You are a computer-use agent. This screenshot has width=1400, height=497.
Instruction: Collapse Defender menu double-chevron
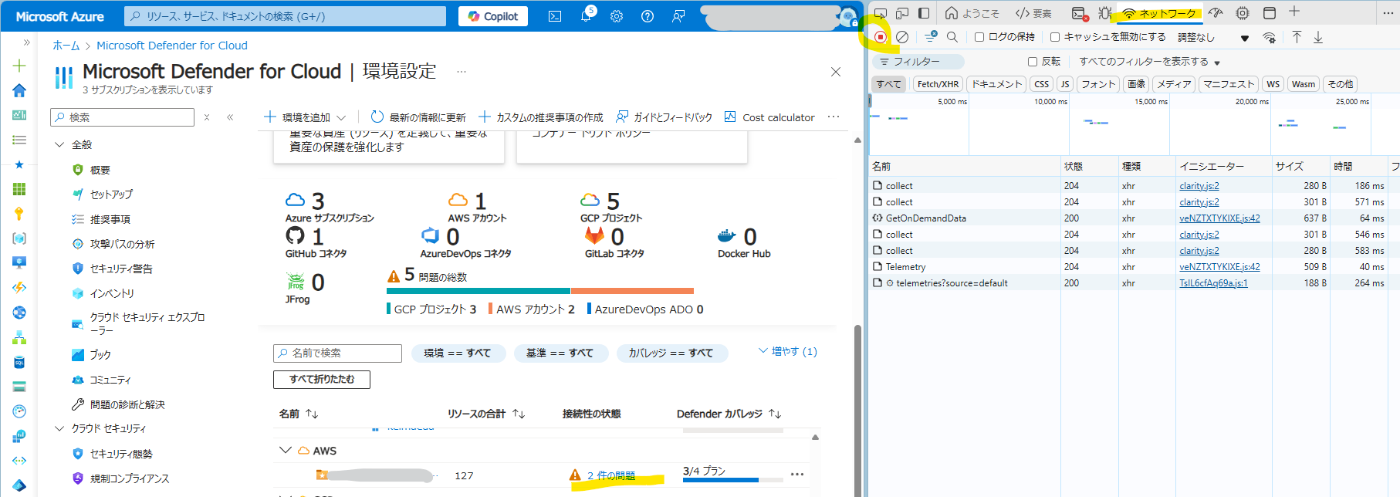tap(230, 117)
